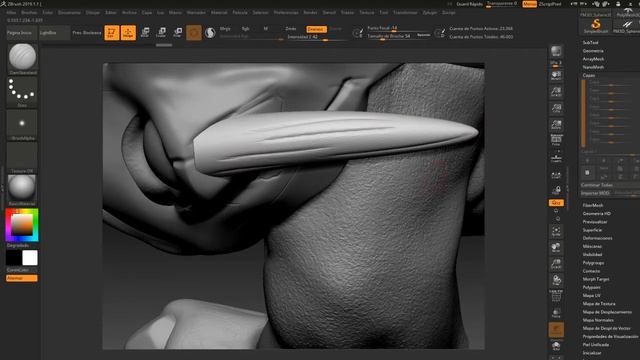Open the Brochas menu
Screen dimensions: 640x360
click(x=29, y=13)
